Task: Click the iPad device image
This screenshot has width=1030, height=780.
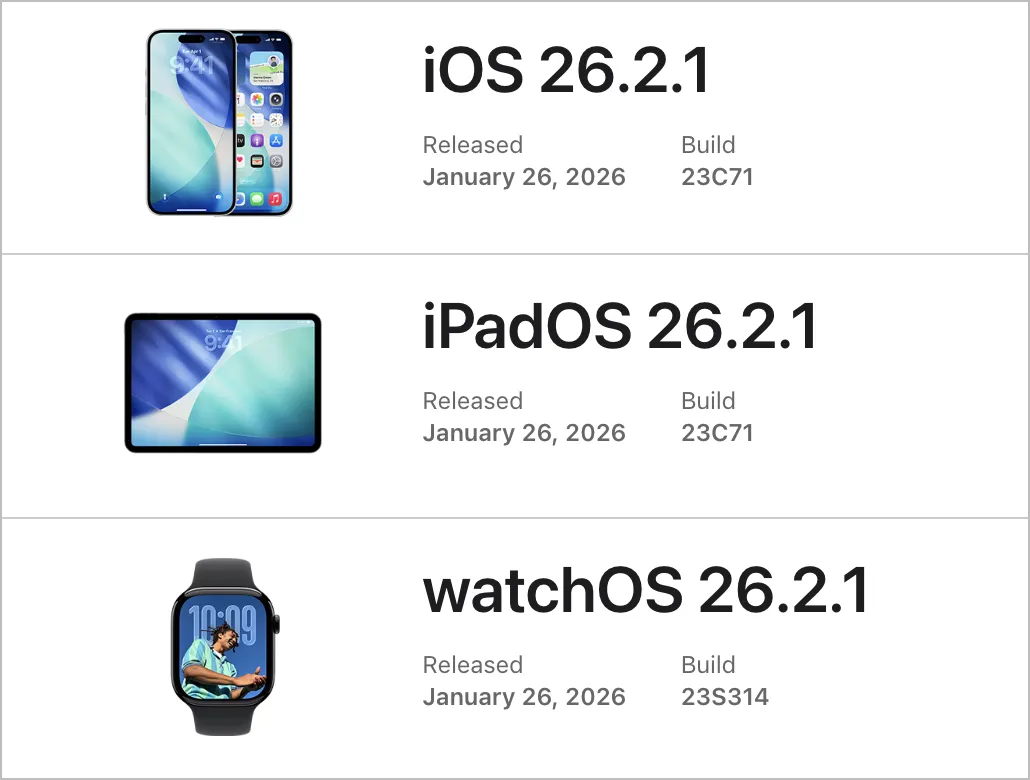Action: tap(223, 382)
